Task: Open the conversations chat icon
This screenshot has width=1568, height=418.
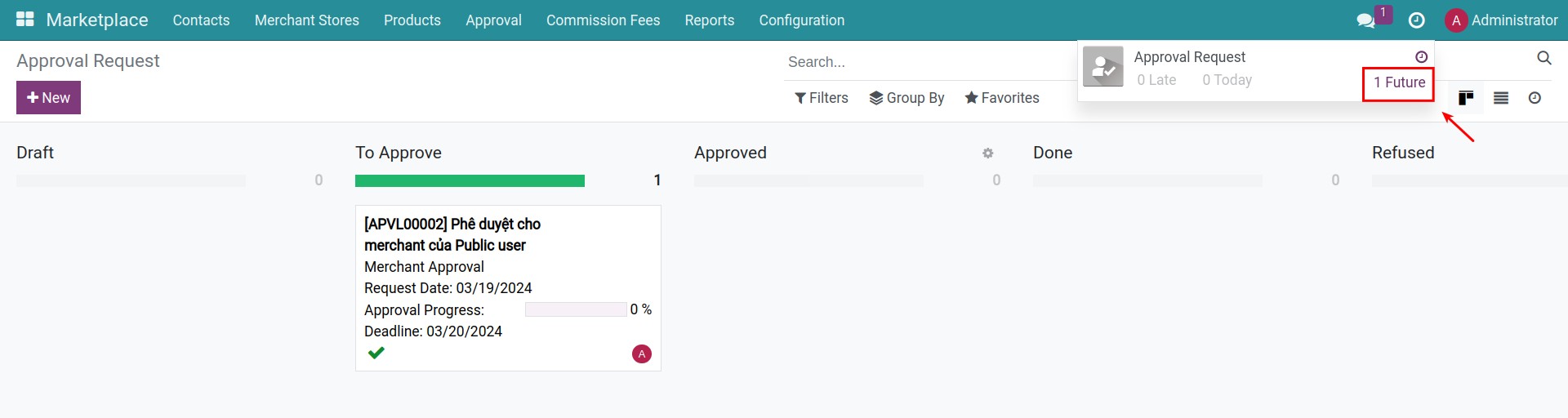Action: click(1365, 20)
